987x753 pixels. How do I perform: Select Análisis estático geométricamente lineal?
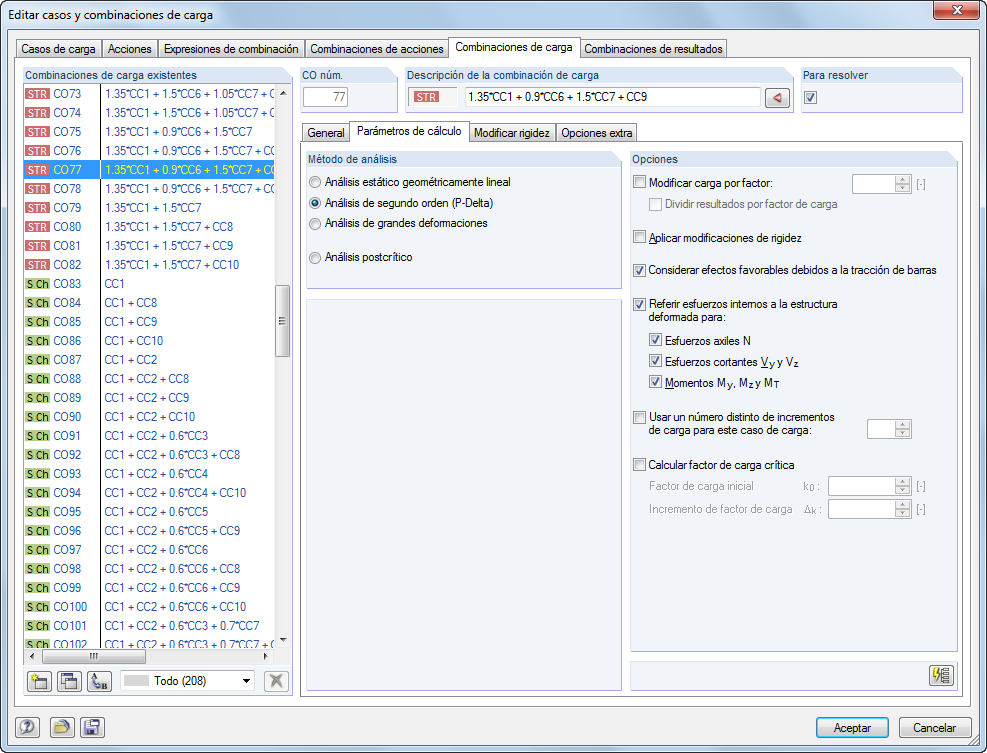click(315, 183)
